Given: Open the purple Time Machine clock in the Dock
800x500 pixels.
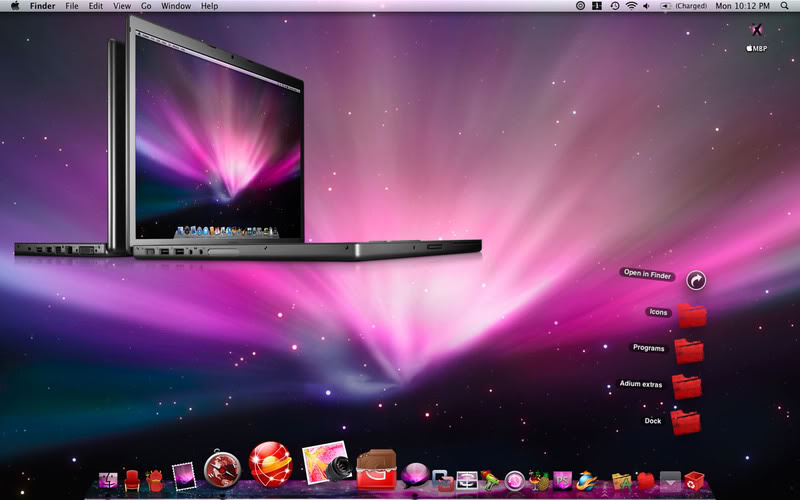Looking at the screenshot, I should tap(514, 481).
